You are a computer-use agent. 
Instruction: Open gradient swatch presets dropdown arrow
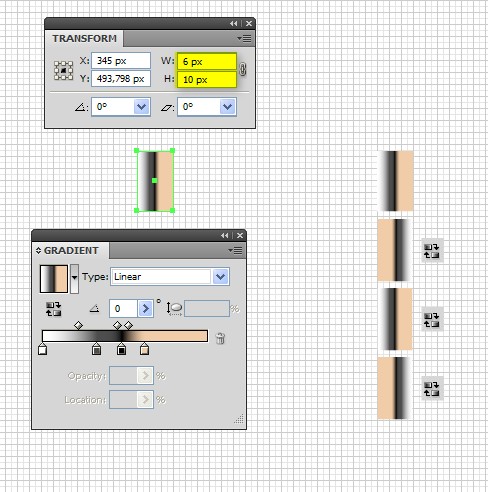click(75, 279)
